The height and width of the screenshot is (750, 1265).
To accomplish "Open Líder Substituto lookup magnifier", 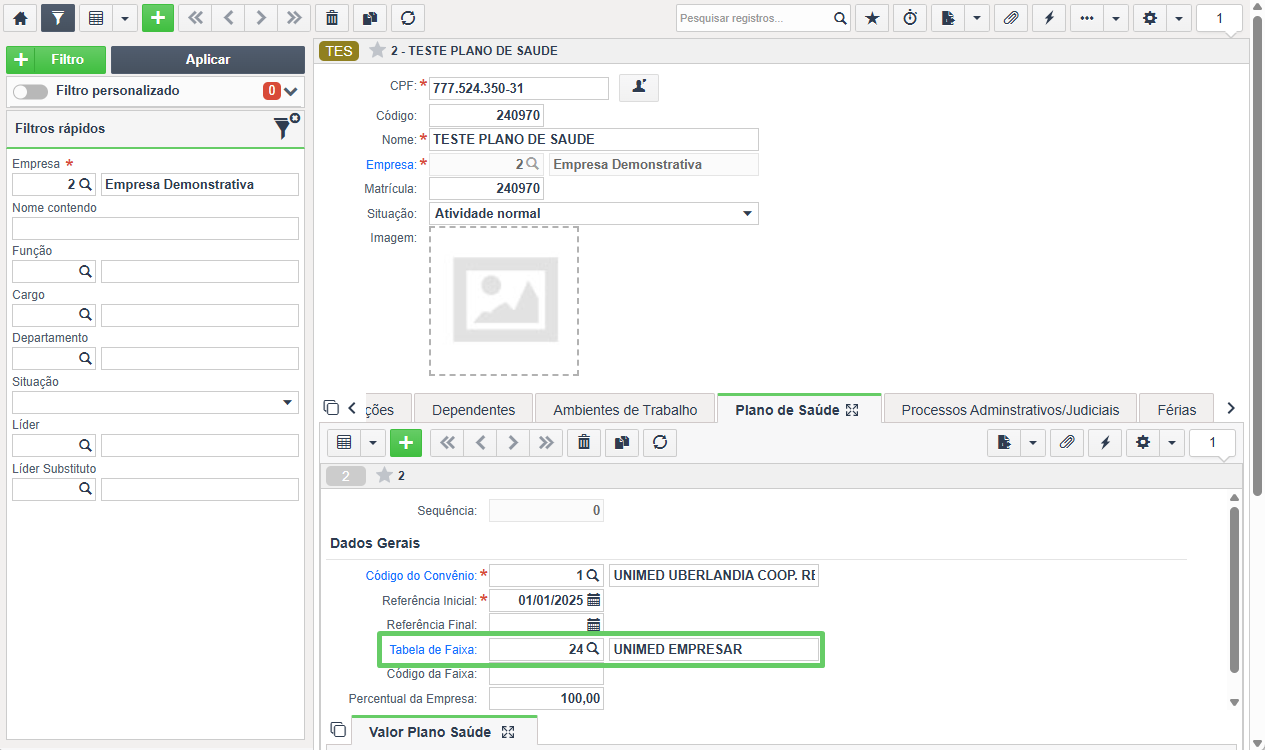I will click(x=85, y=489).
